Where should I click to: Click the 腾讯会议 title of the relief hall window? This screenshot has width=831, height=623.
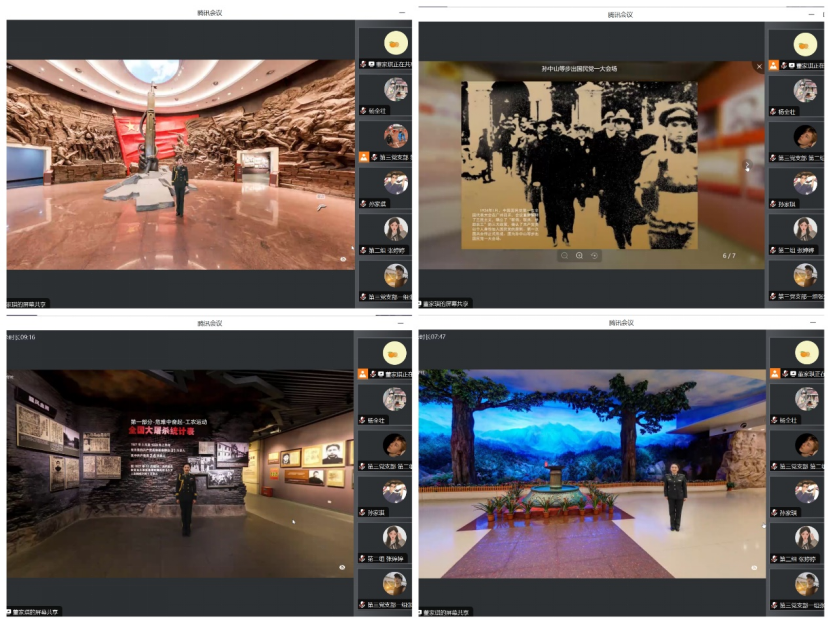point(209,13)
